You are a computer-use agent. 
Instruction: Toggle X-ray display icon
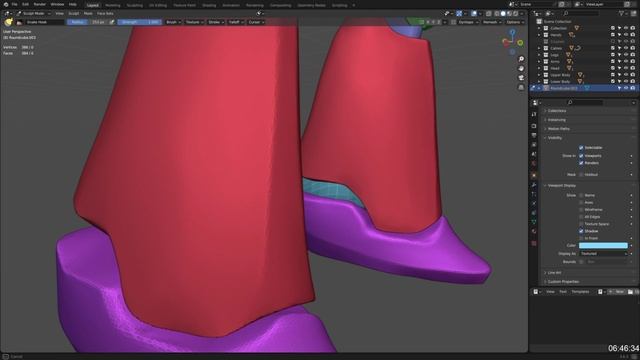[489, 13]
